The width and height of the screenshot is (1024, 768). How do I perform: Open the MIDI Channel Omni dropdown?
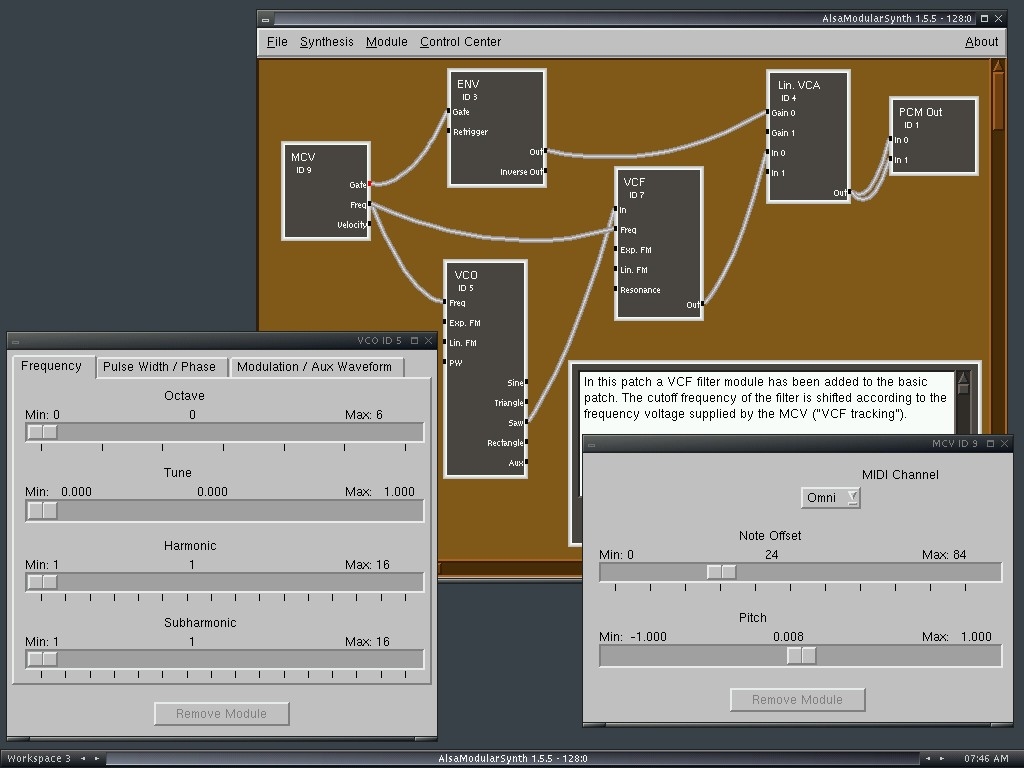tap(830, 497)
